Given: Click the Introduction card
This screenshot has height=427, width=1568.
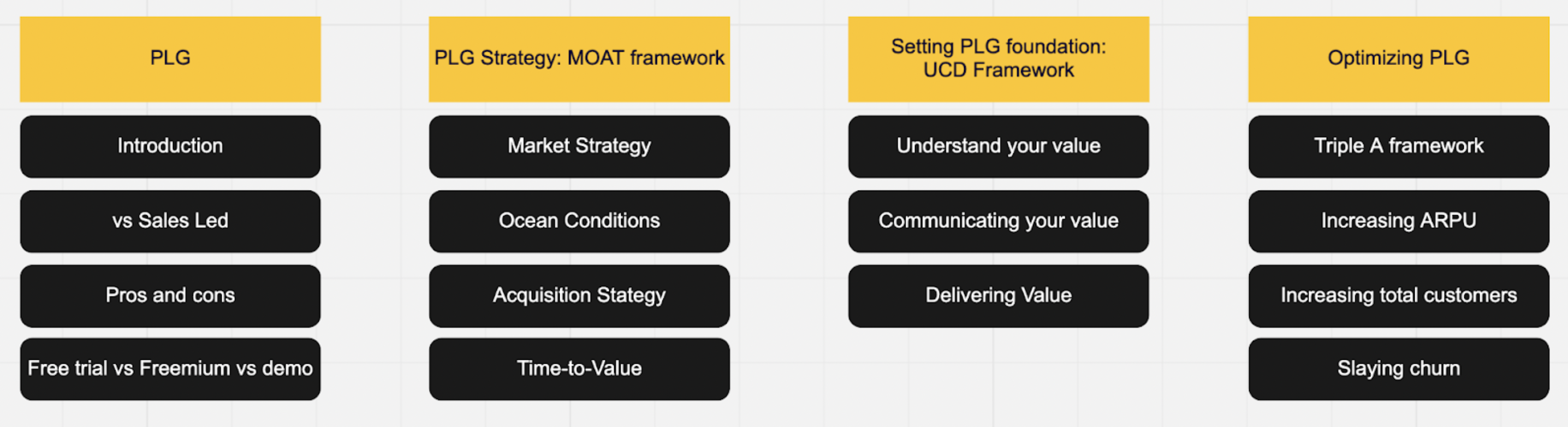Looking at the screenshot, I should [170, 147].
